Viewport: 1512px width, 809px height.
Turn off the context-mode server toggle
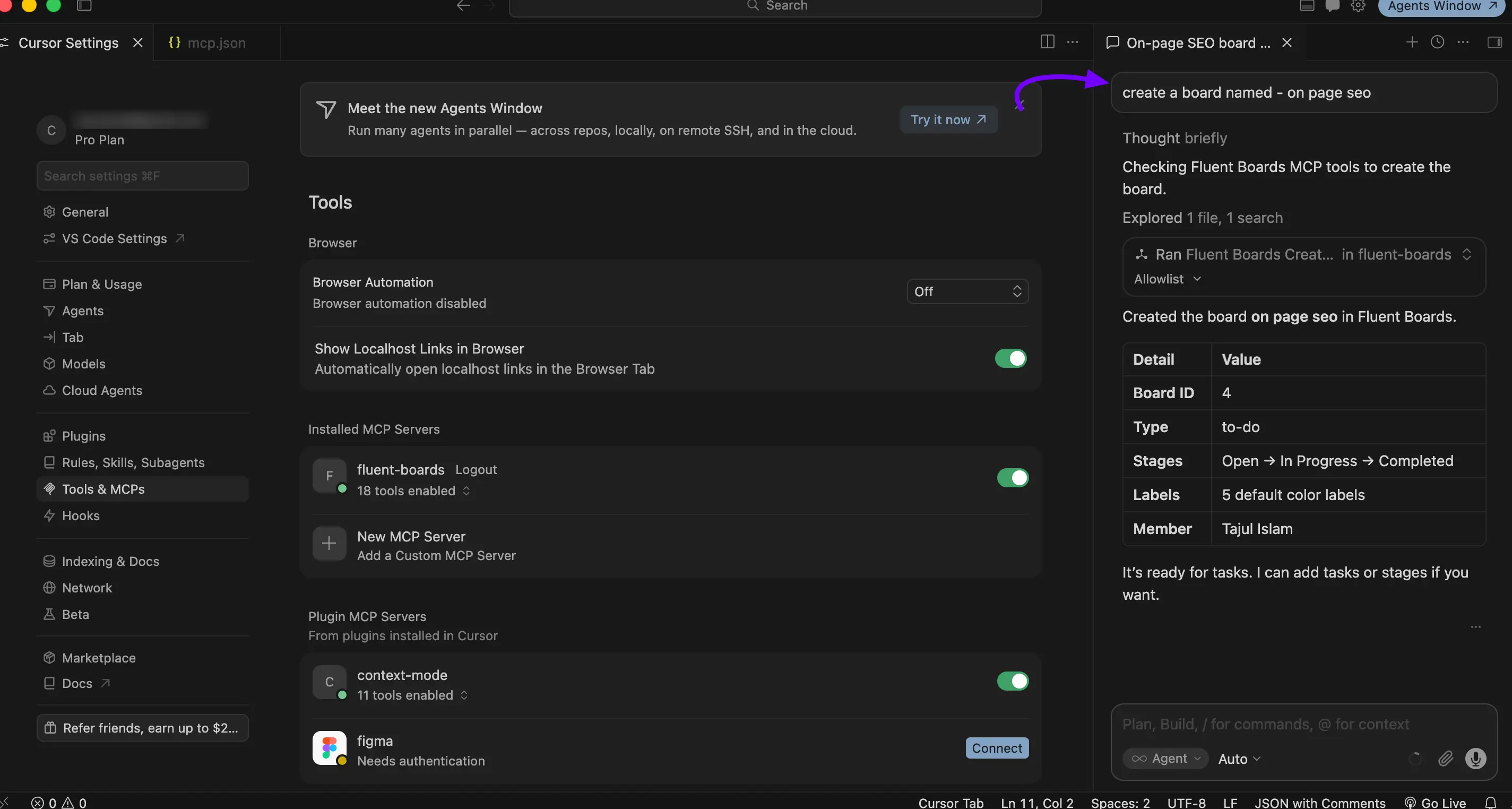click(1013, 681)
